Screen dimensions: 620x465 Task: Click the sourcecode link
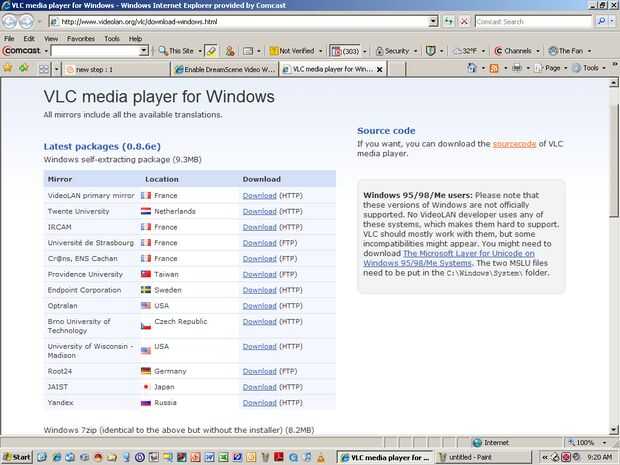coord(514,144)
